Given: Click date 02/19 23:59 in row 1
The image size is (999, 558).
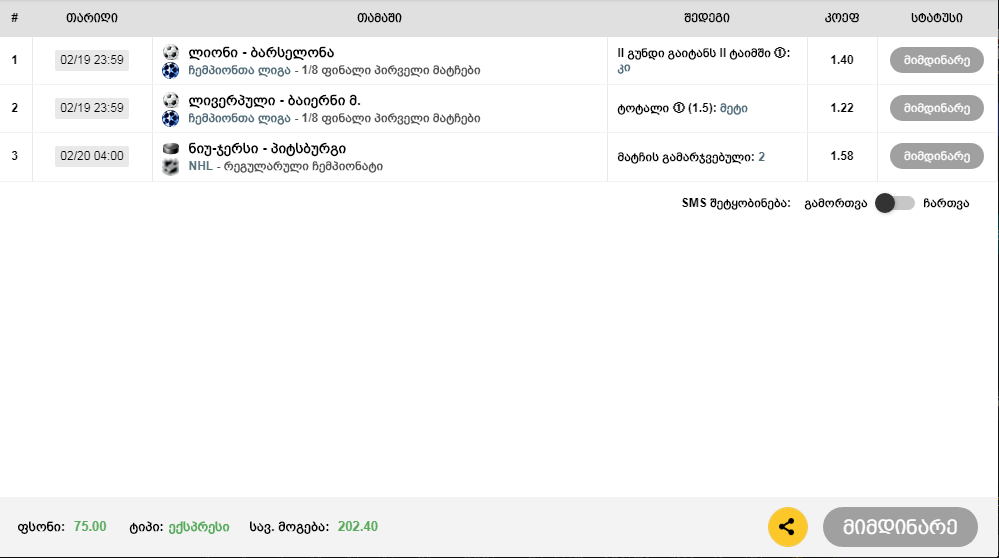Looking at the screenshot, I should pos(92,60).
